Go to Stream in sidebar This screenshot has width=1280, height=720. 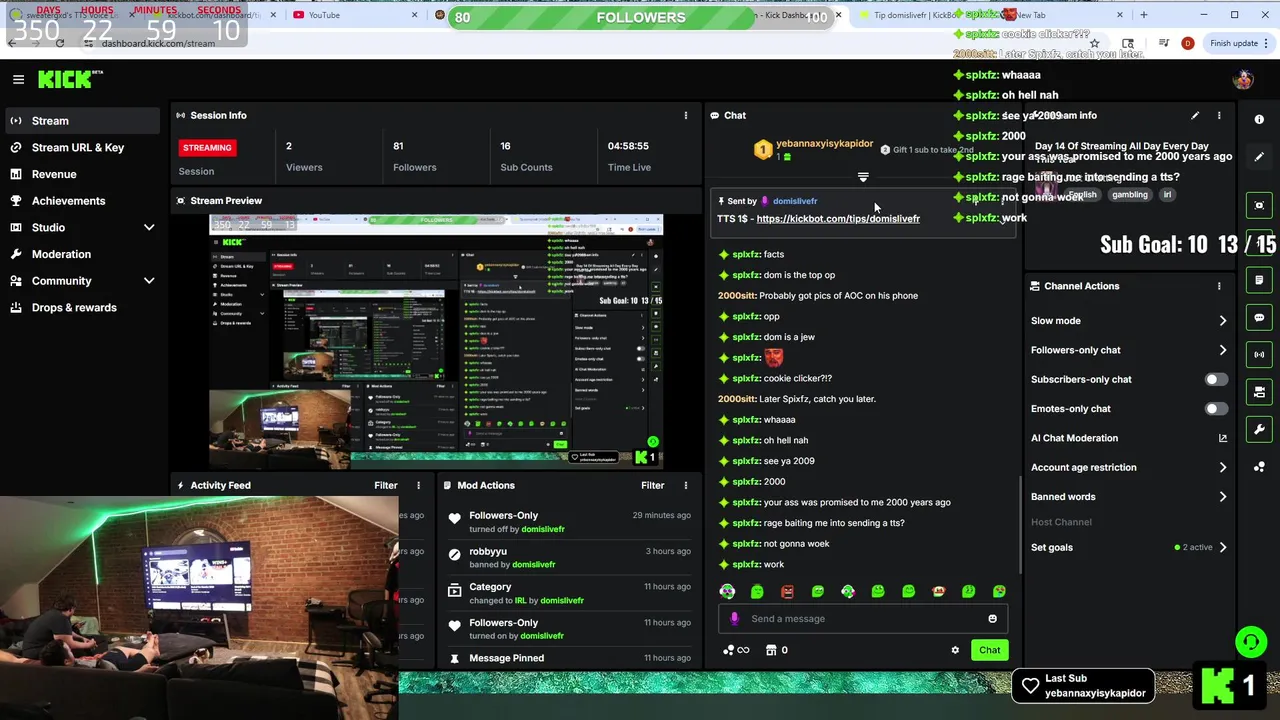(x=81, y=121)
